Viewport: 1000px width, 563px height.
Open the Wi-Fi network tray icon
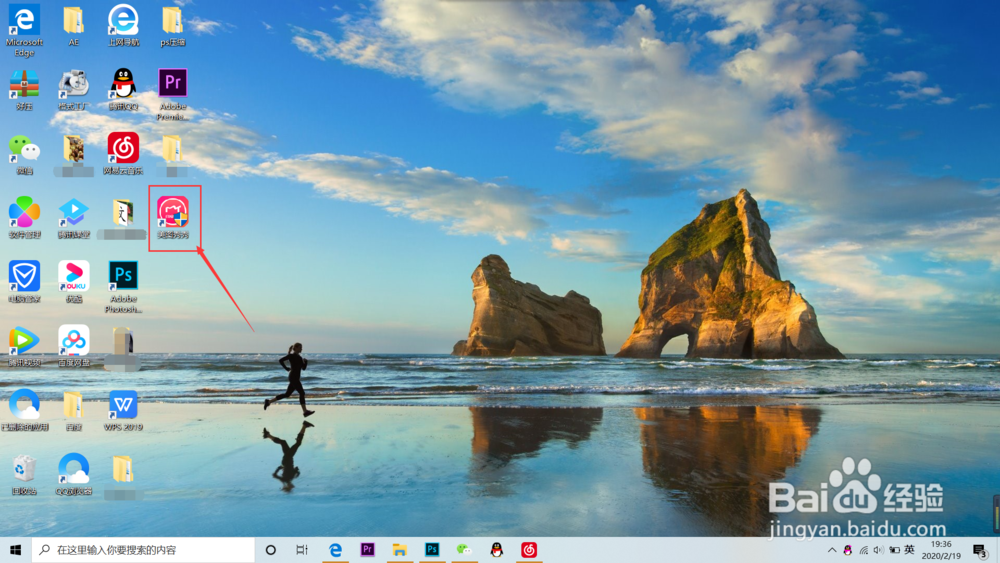tap(864, 550)
